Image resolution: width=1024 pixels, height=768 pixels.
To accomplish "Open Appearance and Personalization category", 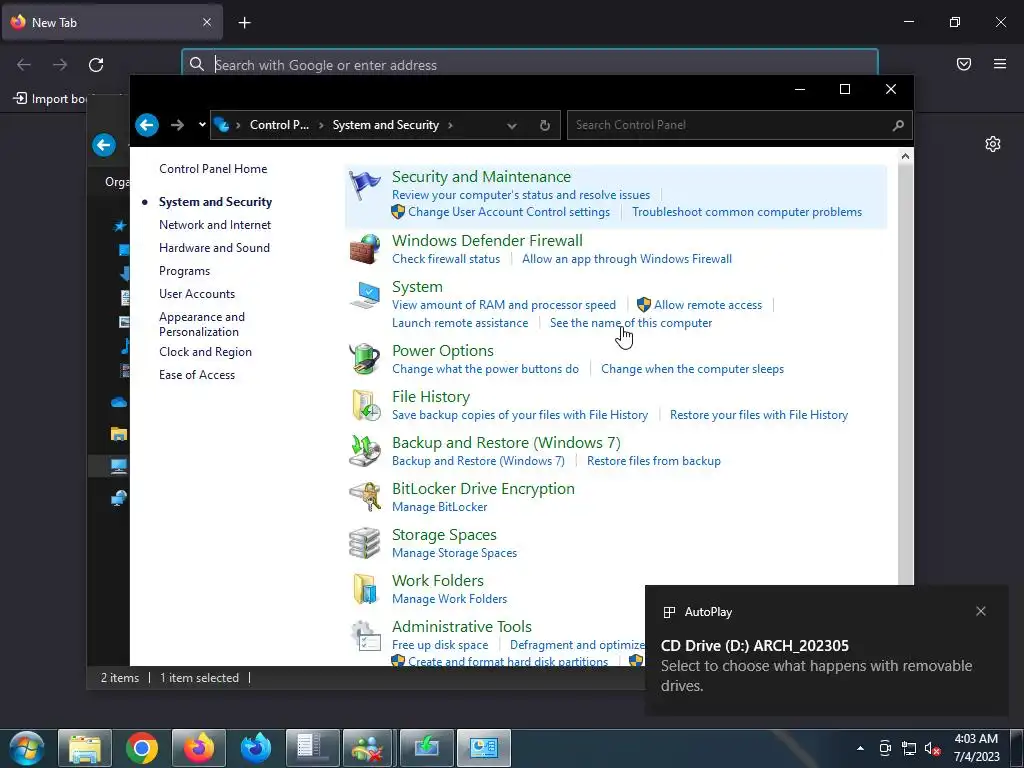I will pos(202,324).
